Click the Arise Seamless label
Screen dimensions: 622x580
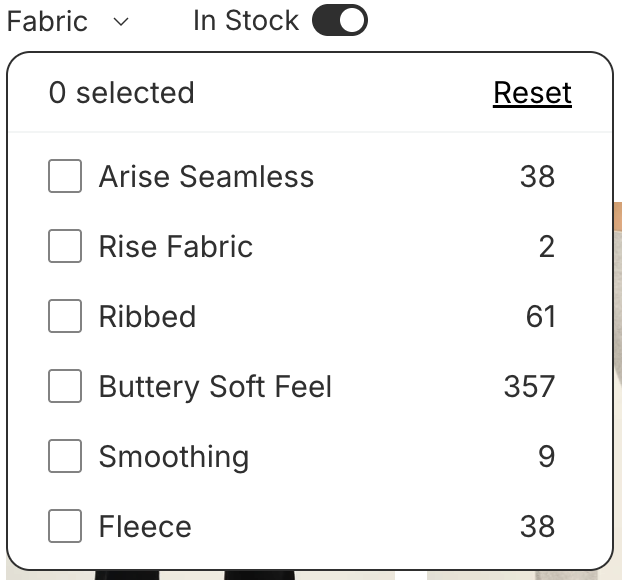click(206, 177)
